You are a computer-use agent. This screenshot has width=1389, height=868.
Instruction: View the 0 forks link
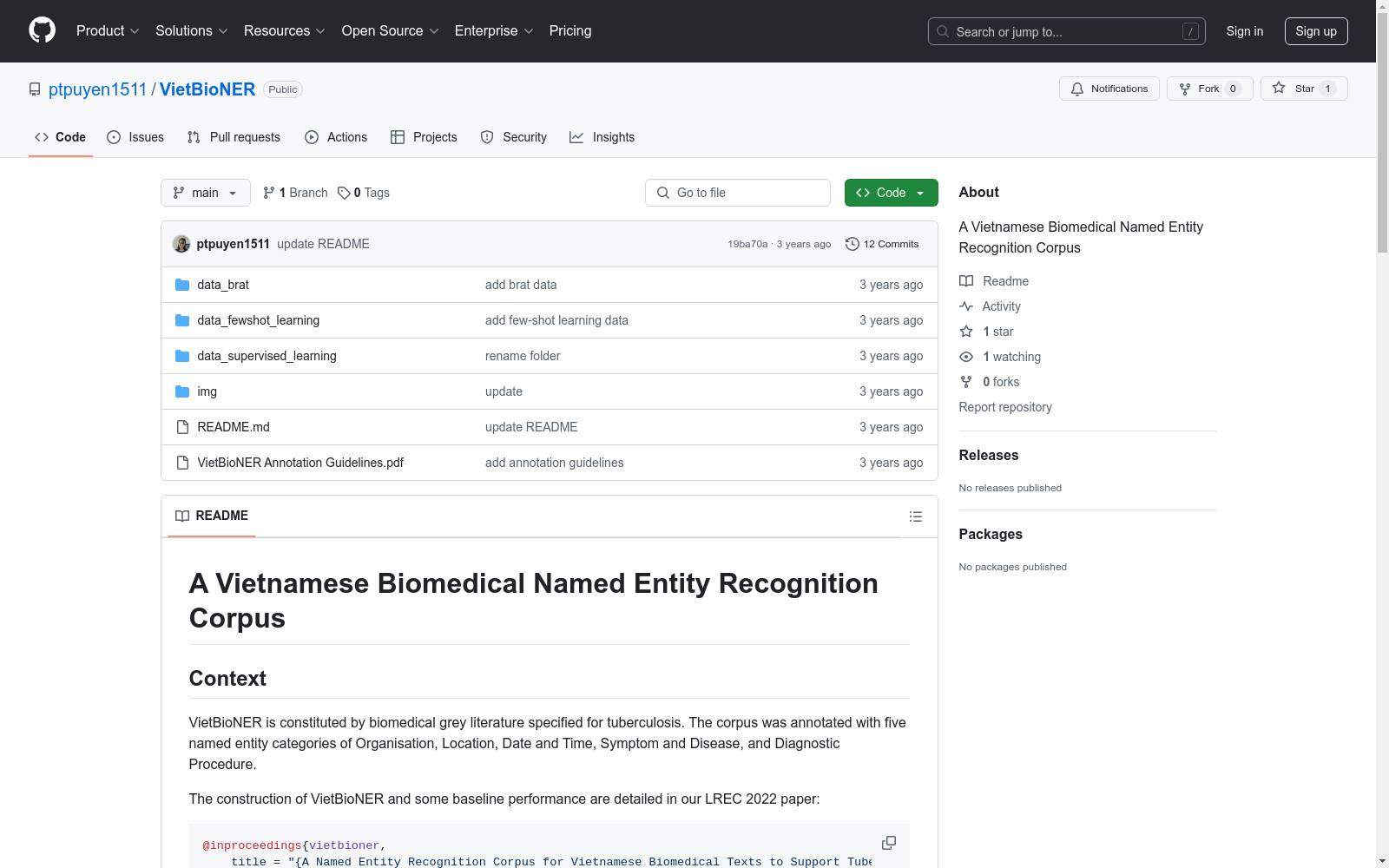pyautogui.click(x=990, y=382)
